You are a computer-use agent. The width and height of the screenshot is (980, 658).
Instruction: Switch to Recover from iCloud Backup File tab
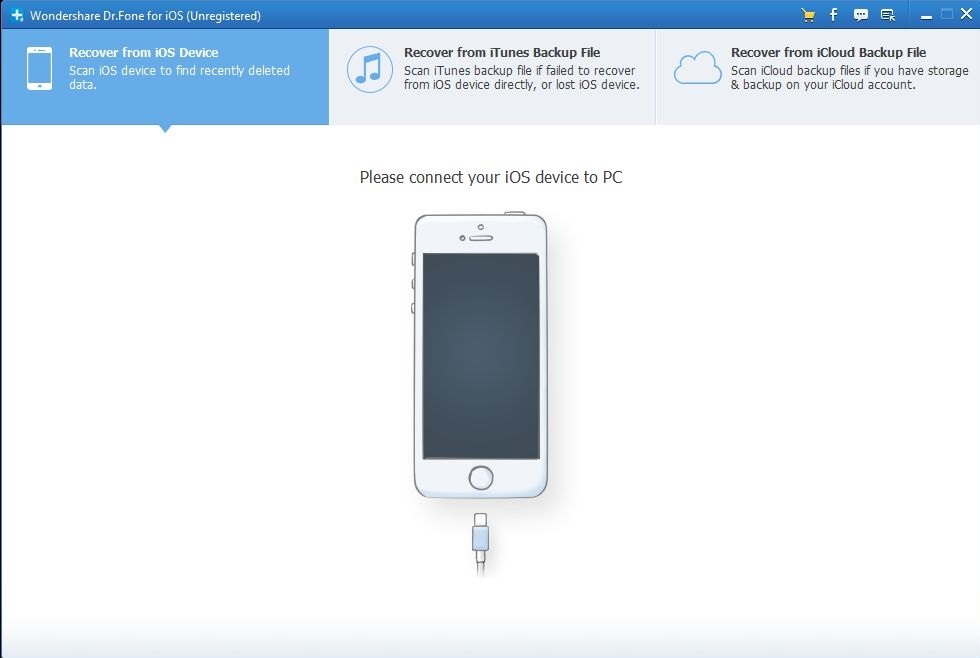tap(818, 76)
